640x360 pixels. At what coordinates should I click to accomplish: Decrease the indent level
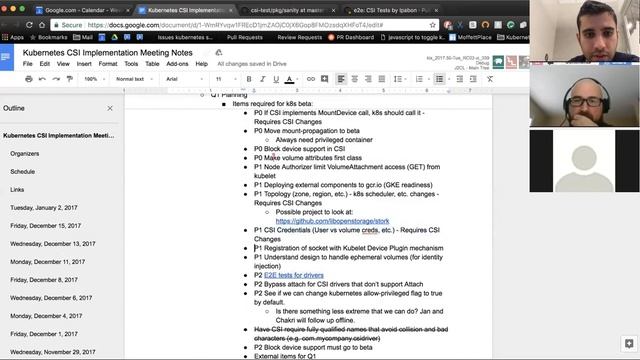(x=460, y=79)
